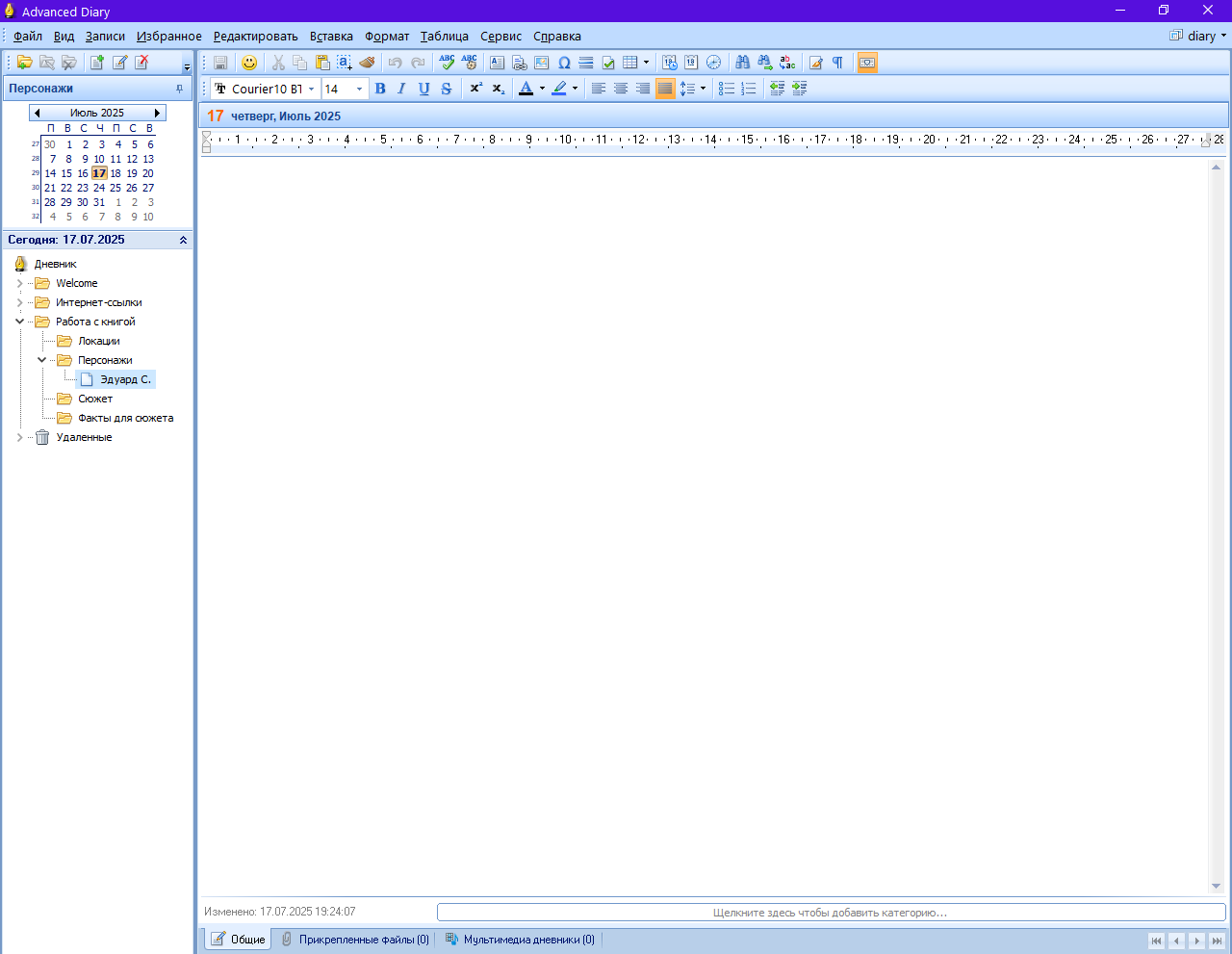Toggle justify text alignment
Image resolution: width=1232 pixels, height=954 pixels.
[665, 89]
